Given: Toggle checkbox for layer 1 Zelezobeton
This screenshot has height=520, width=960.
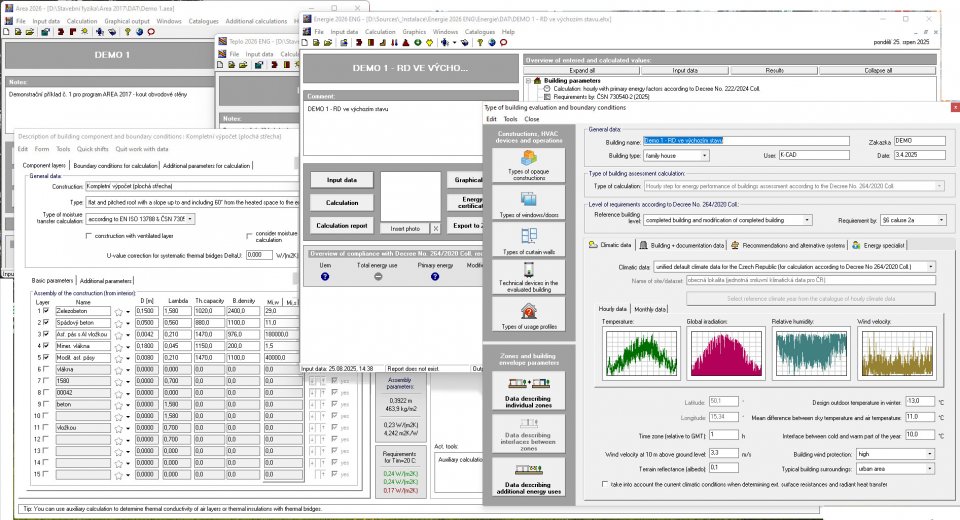Looking at the screenshot, I should (45, 311).
